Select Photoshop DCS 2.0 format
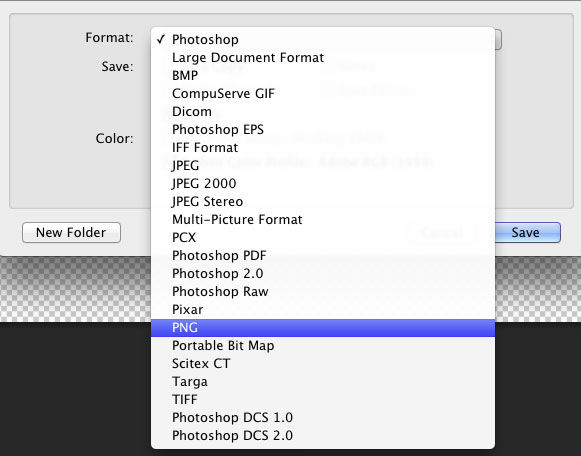581x456 pixels. coord(323,436)
